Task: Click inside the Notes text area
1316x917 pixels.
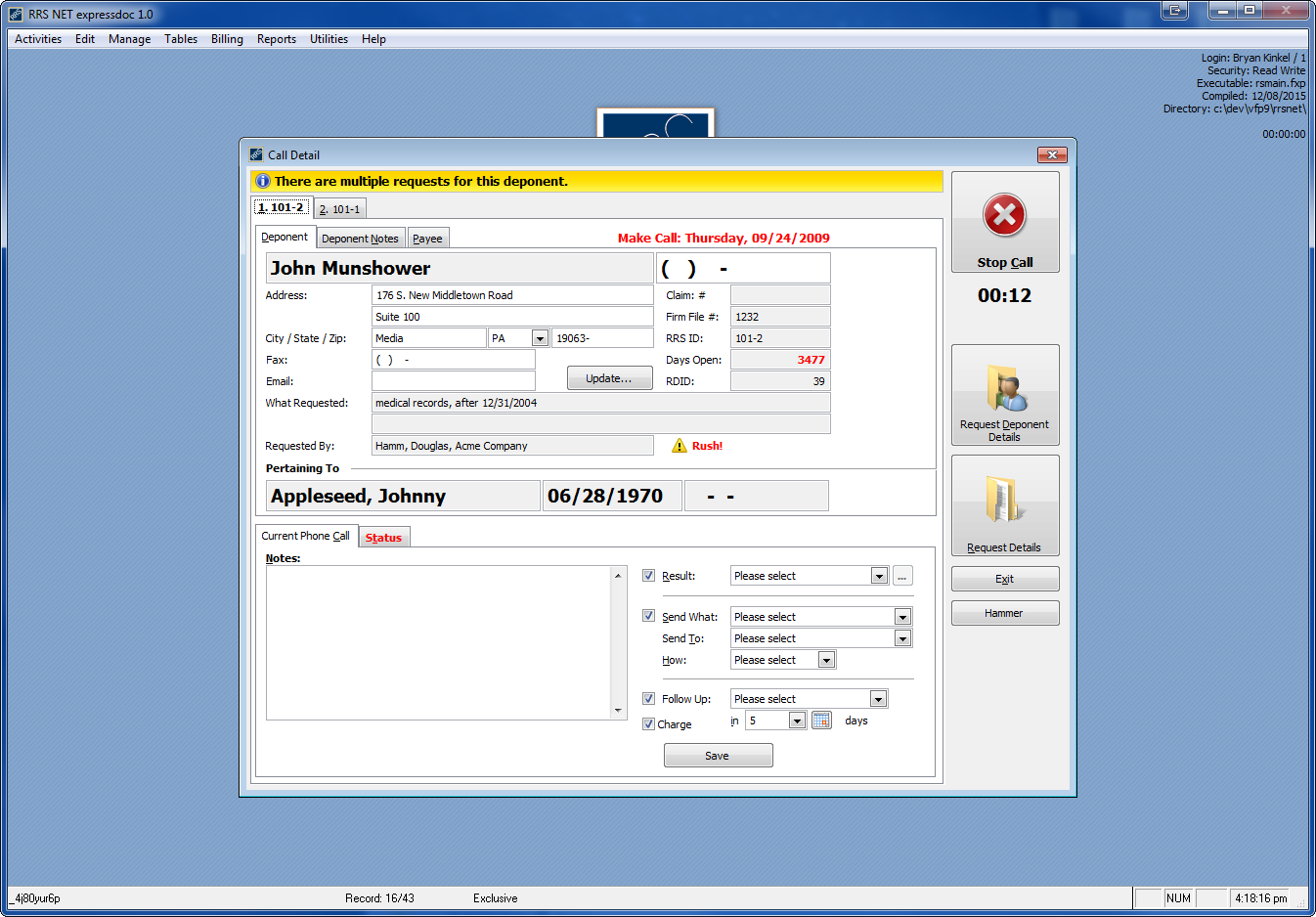Action: pos(438,642)
